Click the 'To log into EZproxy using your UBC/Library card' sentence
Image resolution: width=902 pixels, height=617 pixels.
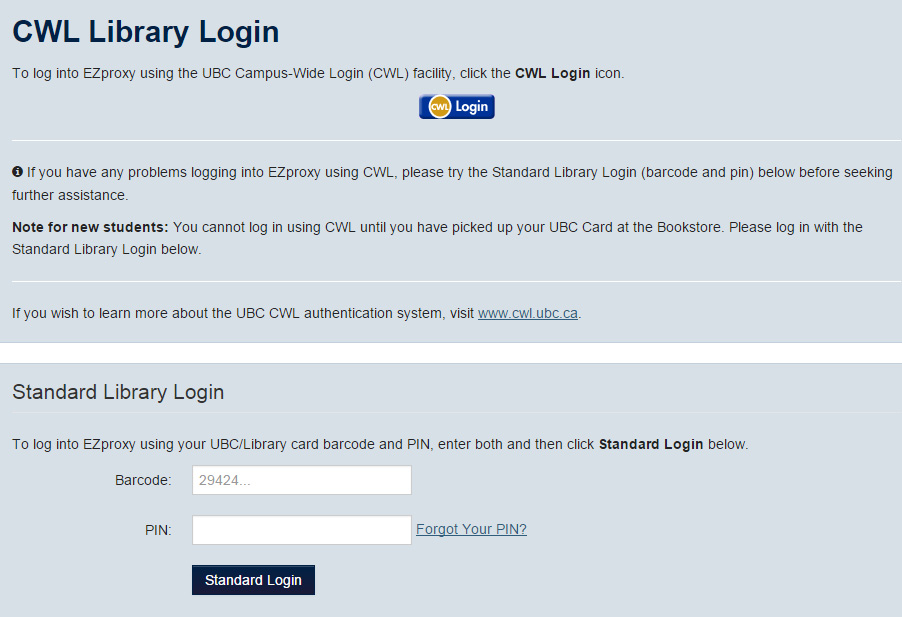[x=300, y=444]
